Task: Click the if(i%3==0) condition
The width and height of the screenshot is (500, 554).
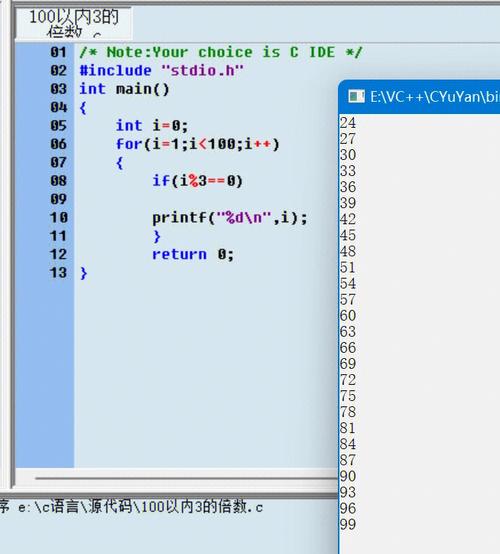Action: pyautogui.click(x=198, y=181)
